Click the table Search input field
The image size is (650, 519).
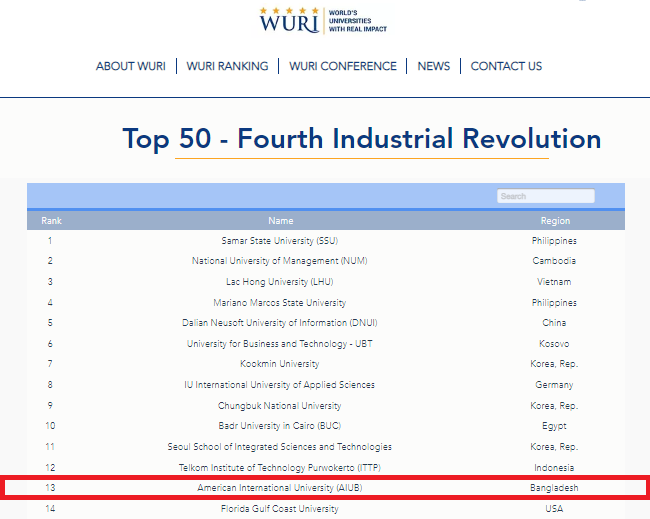coord(545,196)
